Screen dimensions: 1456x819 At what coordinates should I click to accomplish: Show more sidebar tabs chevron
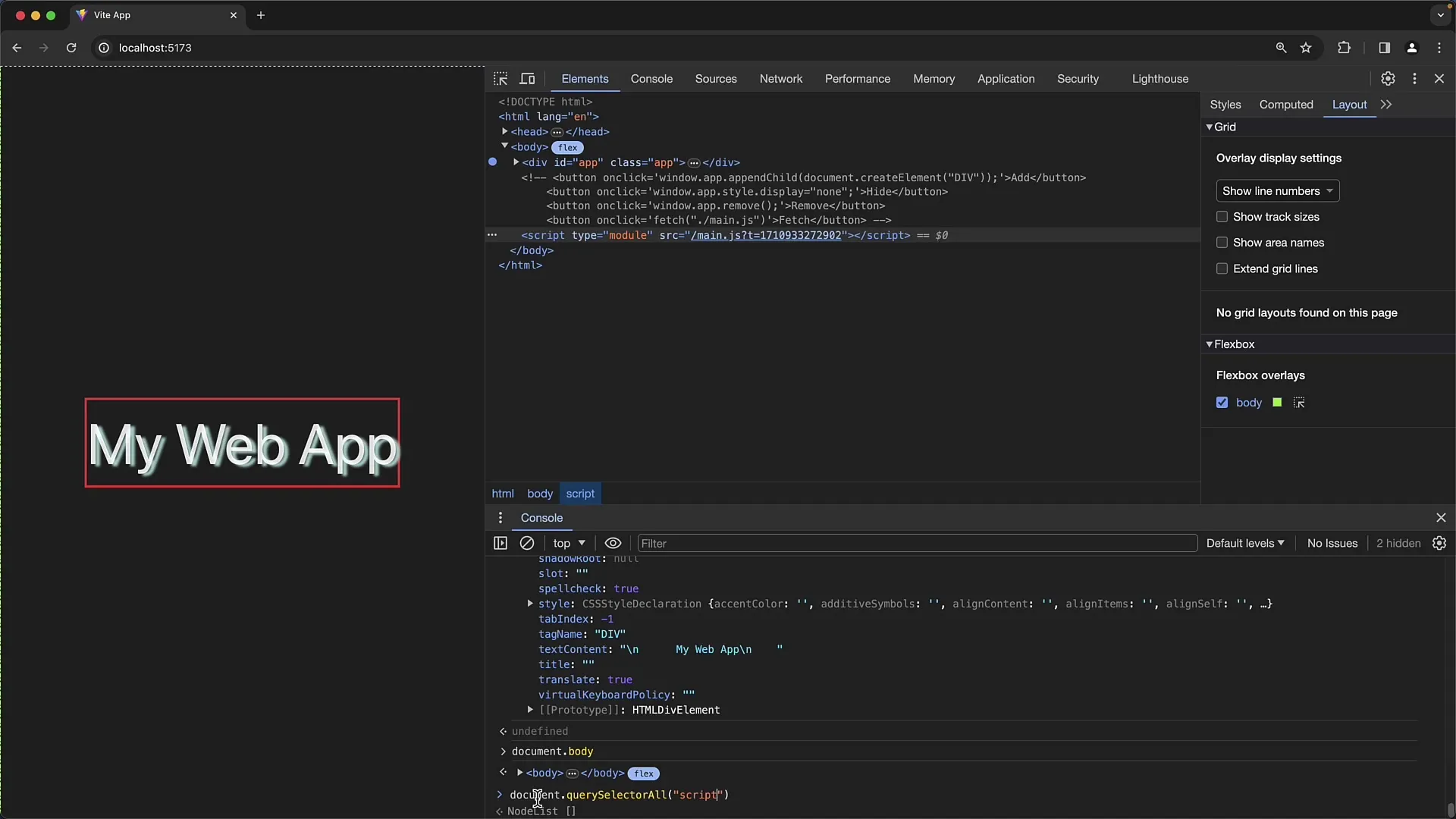coord(1386,105)
